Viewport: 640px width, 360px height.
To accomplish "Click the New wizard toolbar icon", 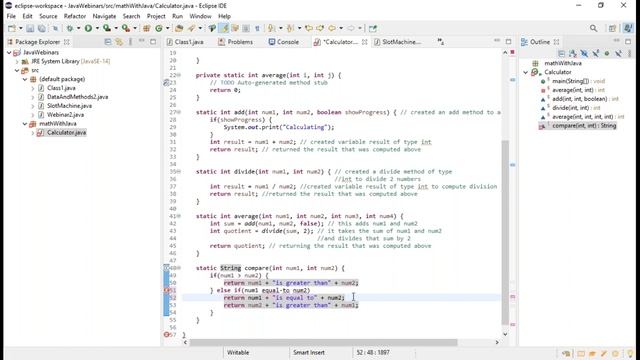I will pyautogui.click(x=12, y=29).
